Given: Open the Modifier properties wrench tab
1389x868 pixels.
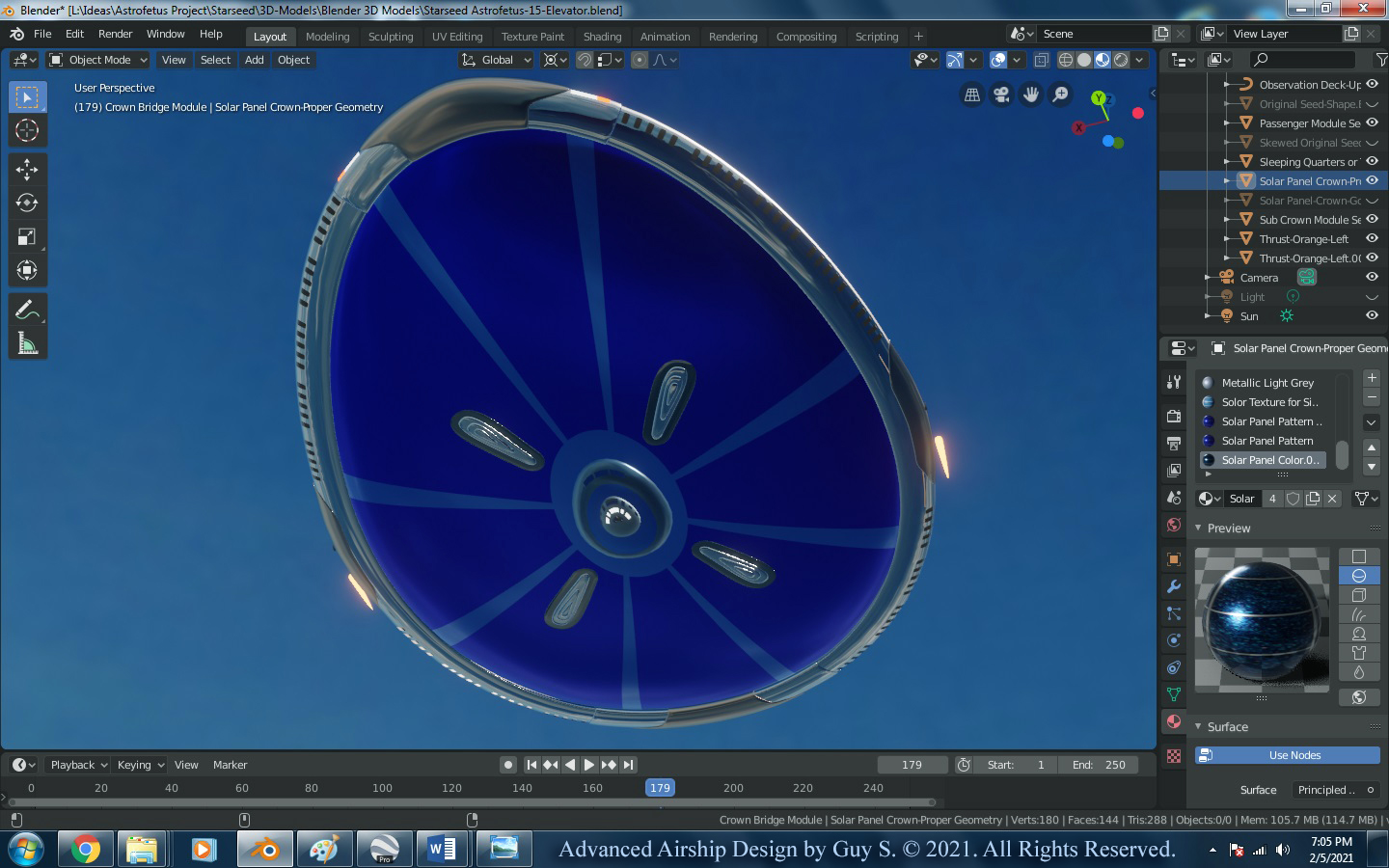Looking at the screenshot, I should (1174, 586).
